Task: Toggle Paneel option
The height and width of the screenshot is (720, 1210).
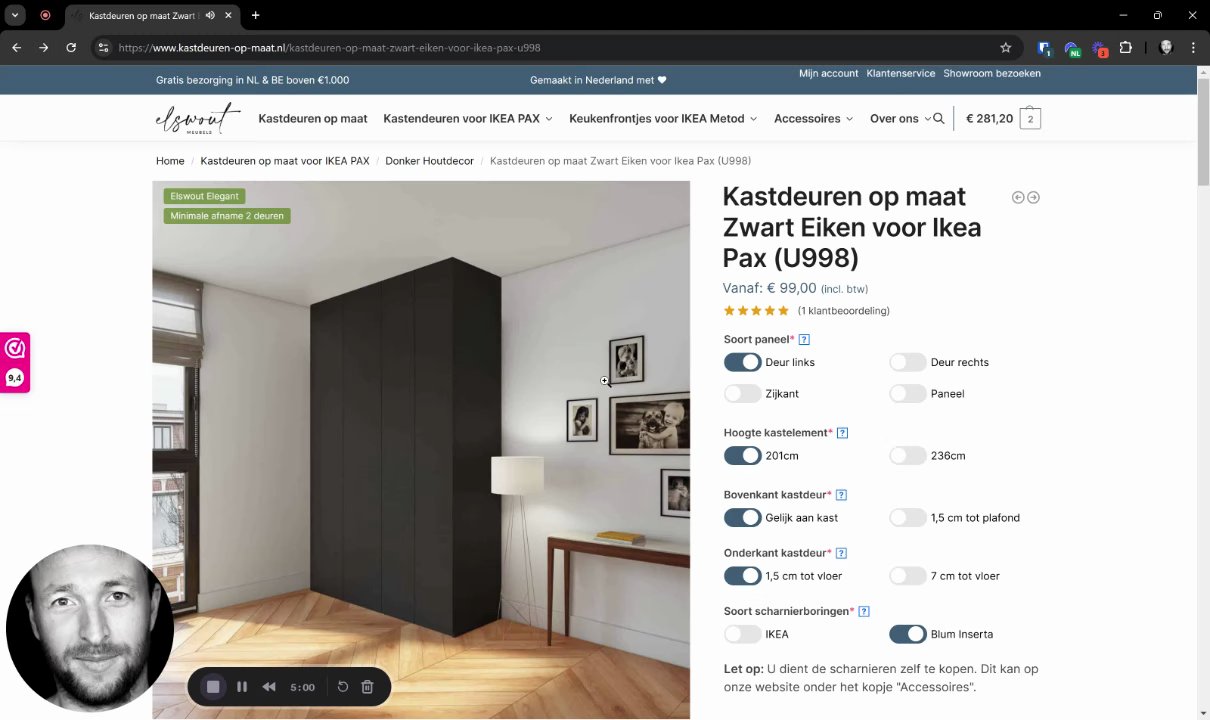Action: (908, 394)
